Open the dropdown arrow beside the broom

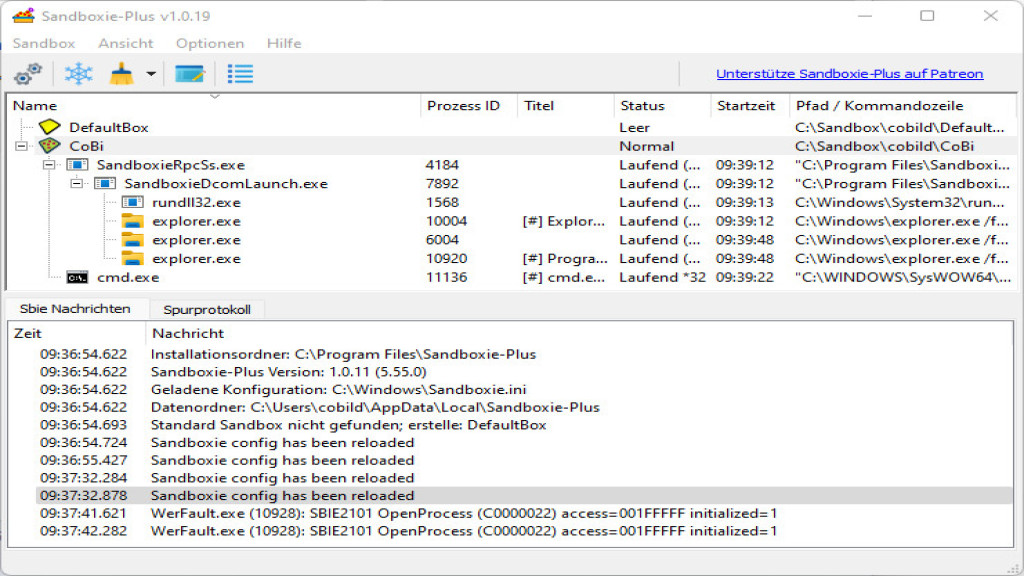(151, 74)
